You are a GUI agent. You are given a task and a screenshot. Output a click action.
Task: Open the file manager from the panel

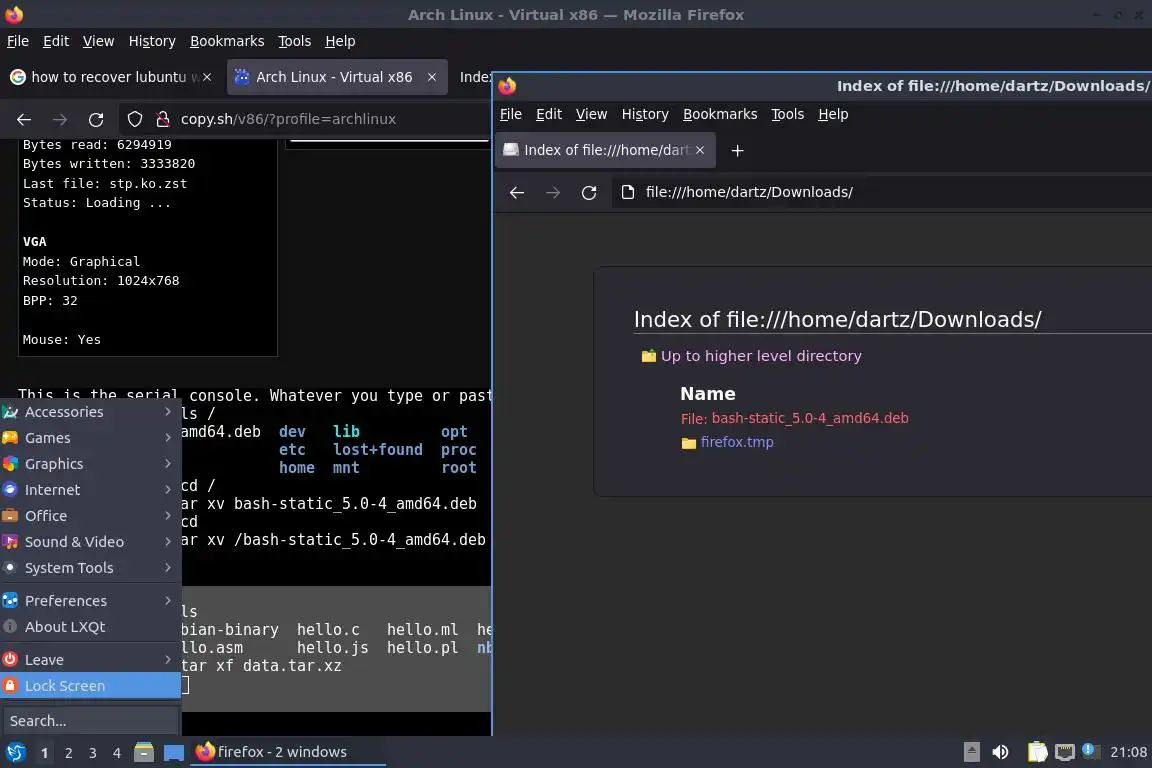pos(144,752)
